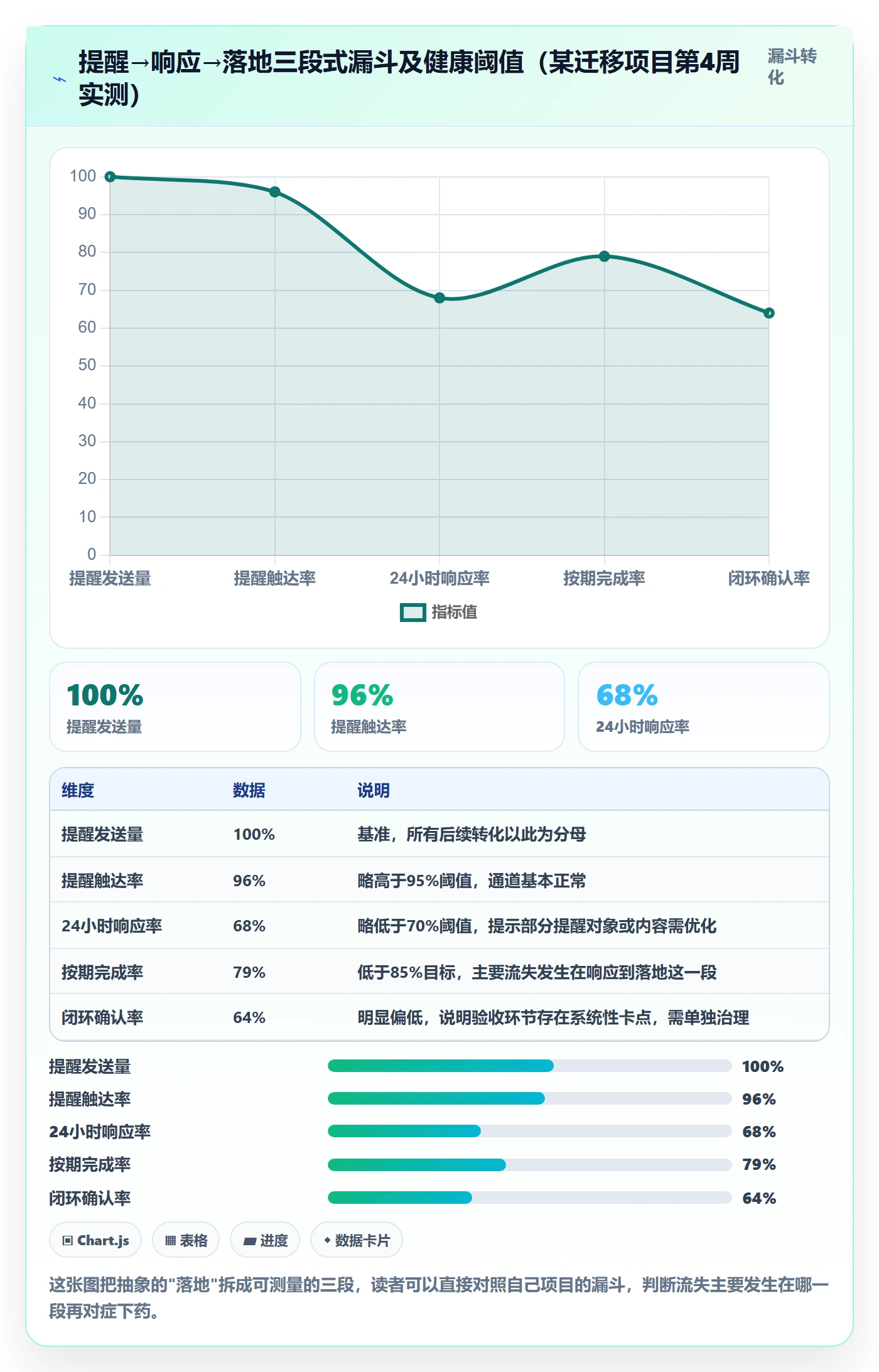This screenshot has height=1372, width=879.
Task: Click the 100 tick label on the y-axis
Action: [x=83, y=176]
